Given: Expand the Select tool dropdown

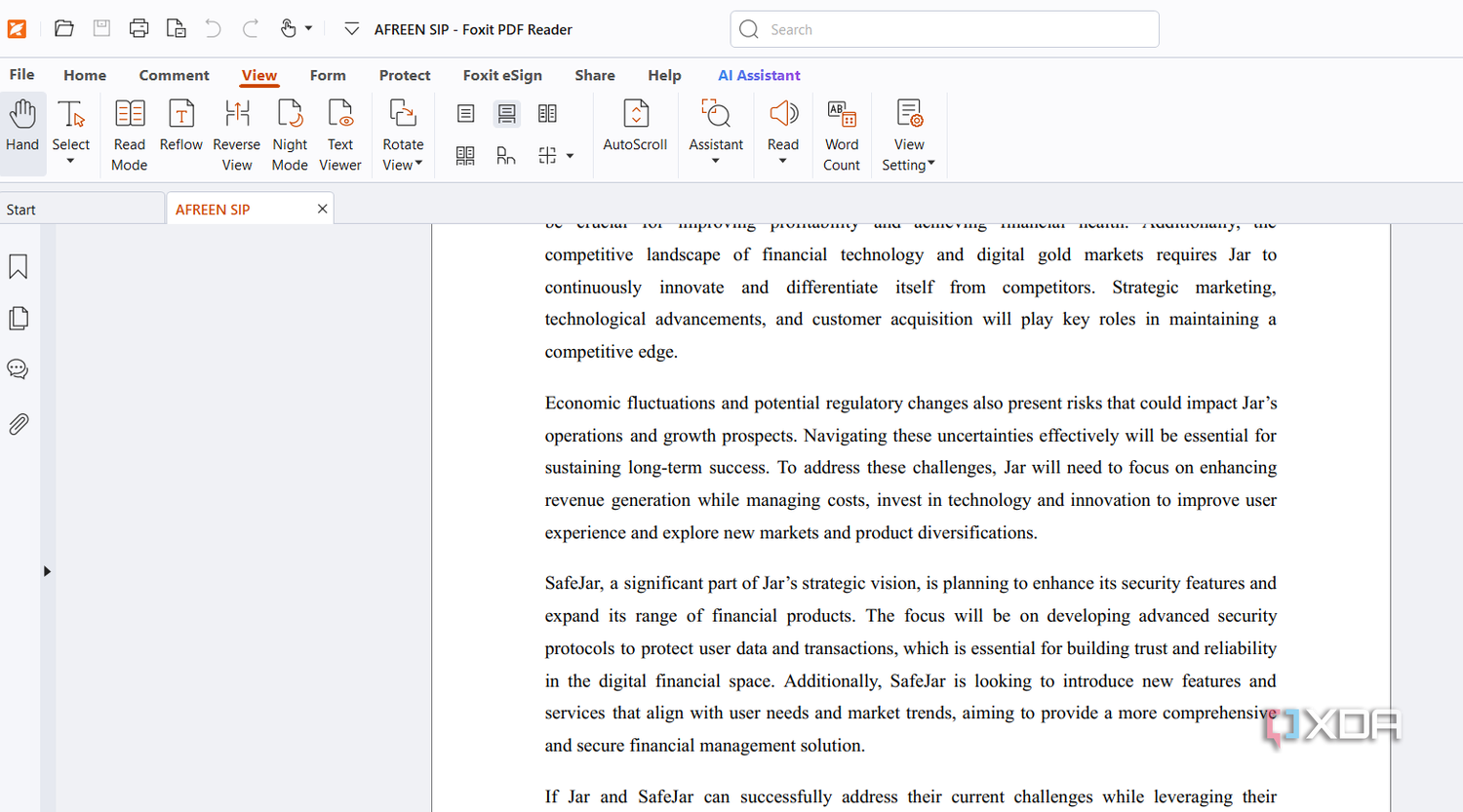Looking at the screenshot, I should coord(70,162).
